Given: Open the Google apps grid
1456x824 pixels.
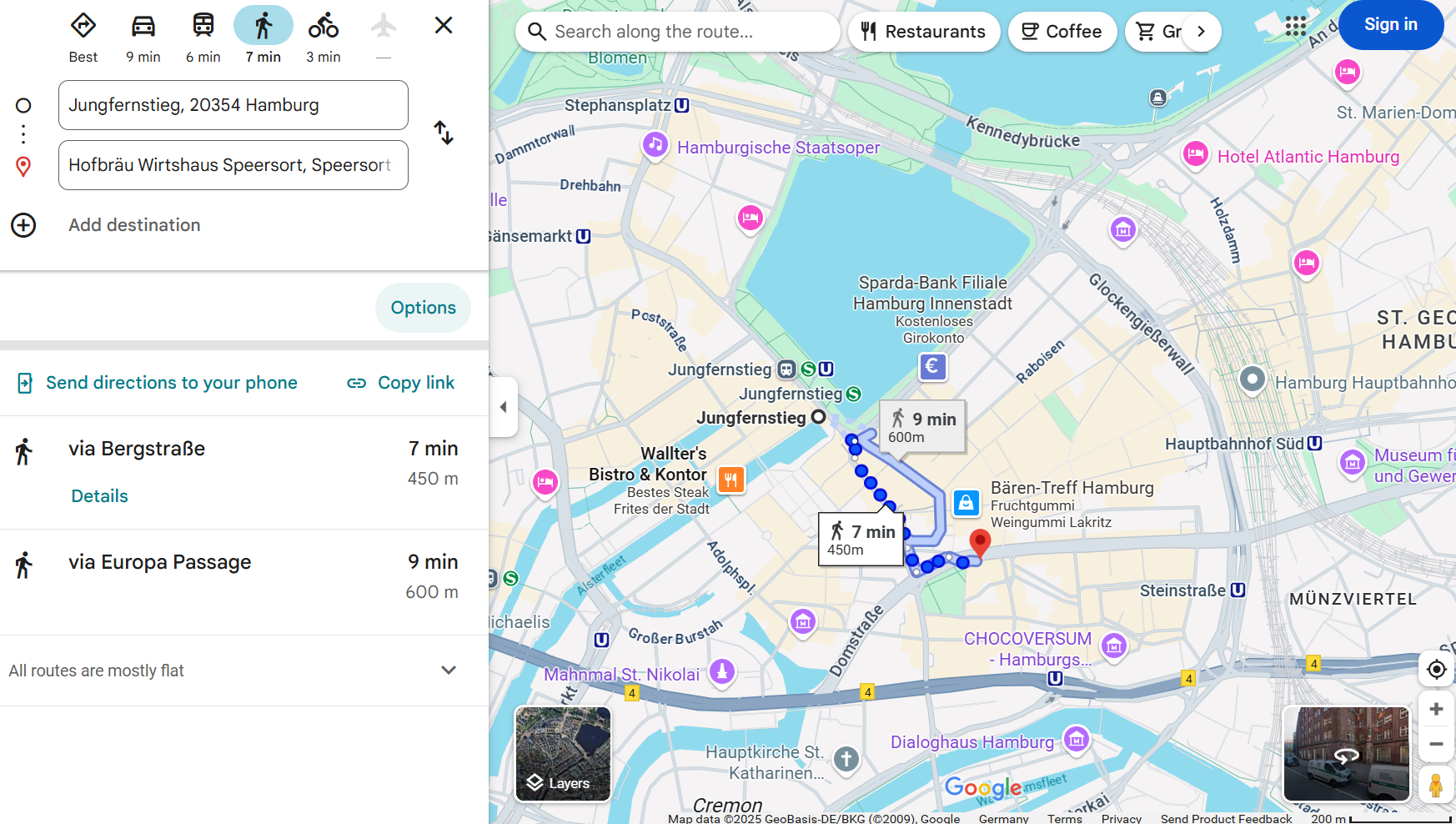Looking at the screenshot, I should 1295,26.
